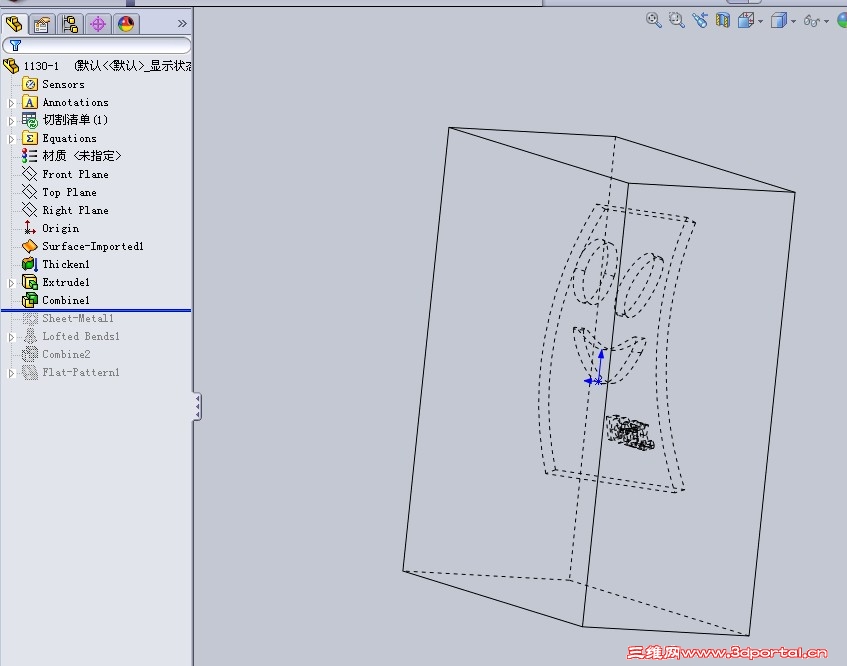Open the DimXpertManager tab
847x666 pixels.
pyautogui.click(x=98, y=24)
